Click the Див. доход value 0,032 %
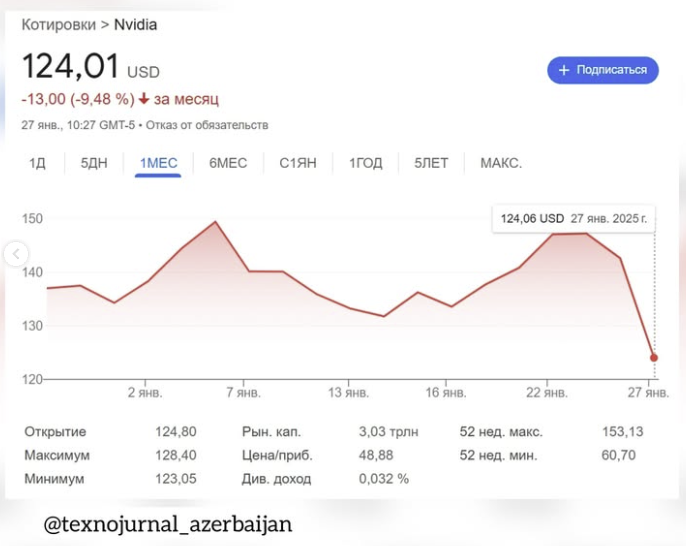Viewport: 686px width, 546px height. pos(384,479)
